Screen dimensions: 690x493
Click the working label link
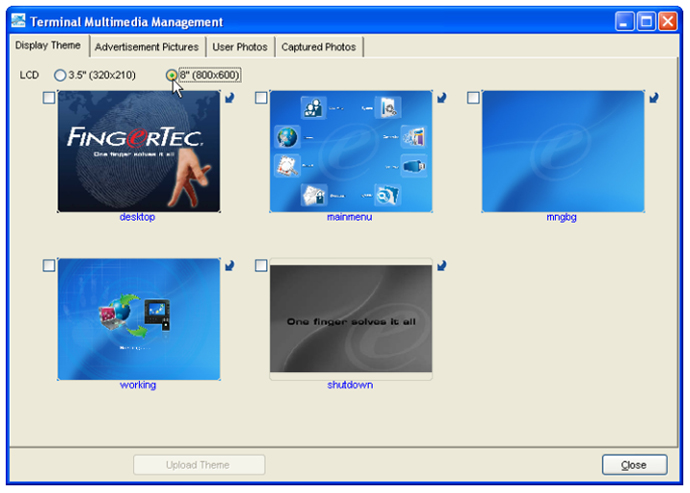[x=138, y=385]
